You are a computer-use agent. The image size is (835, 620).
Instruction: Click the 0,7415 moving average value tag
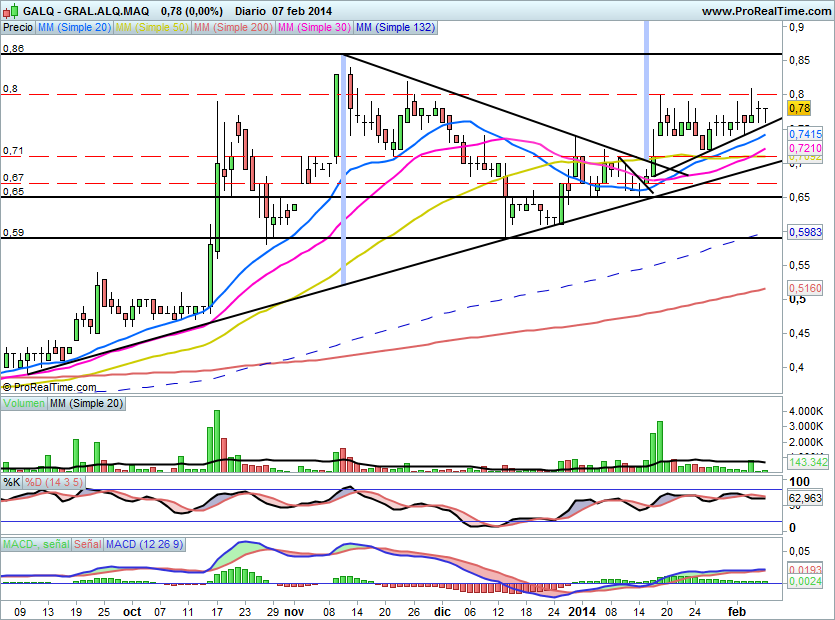805,134
